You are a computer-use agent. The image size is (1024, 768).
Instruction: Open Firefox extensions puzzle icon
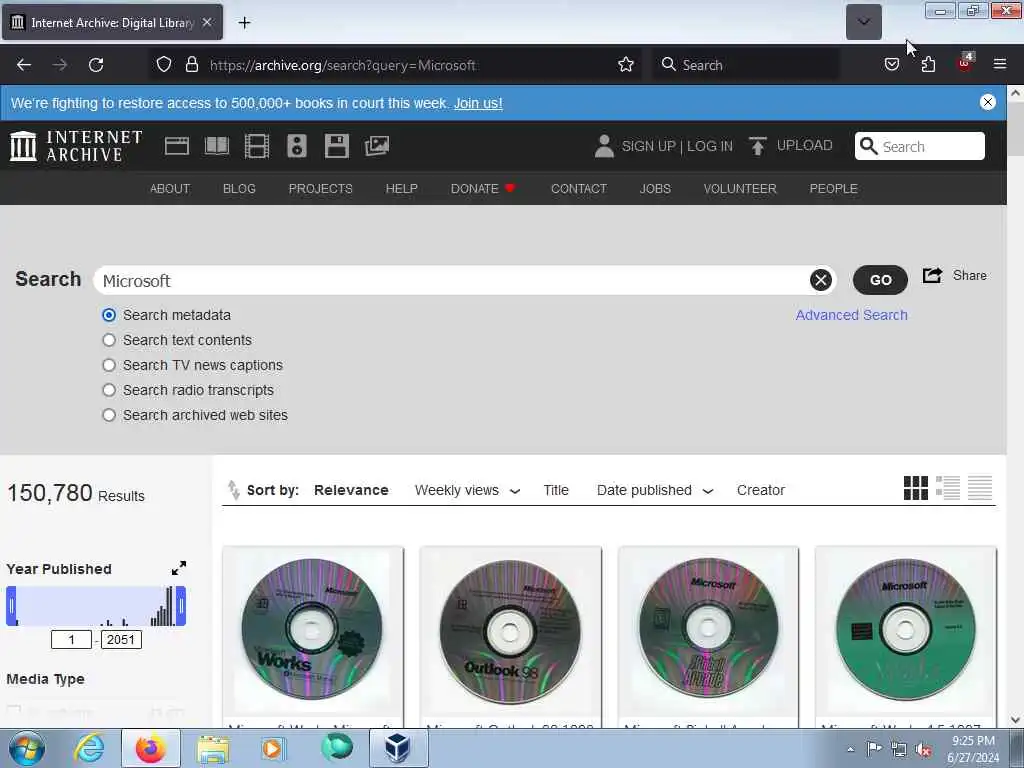click(x=928, y=65)
